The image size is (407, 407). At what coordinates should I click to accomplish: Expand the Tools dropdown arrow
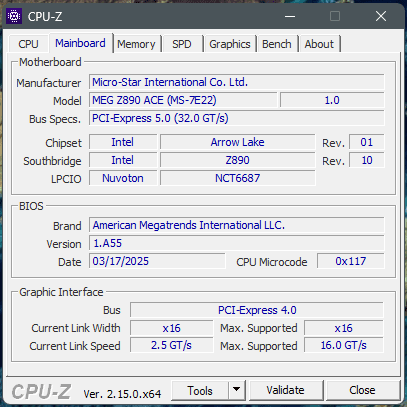click(237, 390)
